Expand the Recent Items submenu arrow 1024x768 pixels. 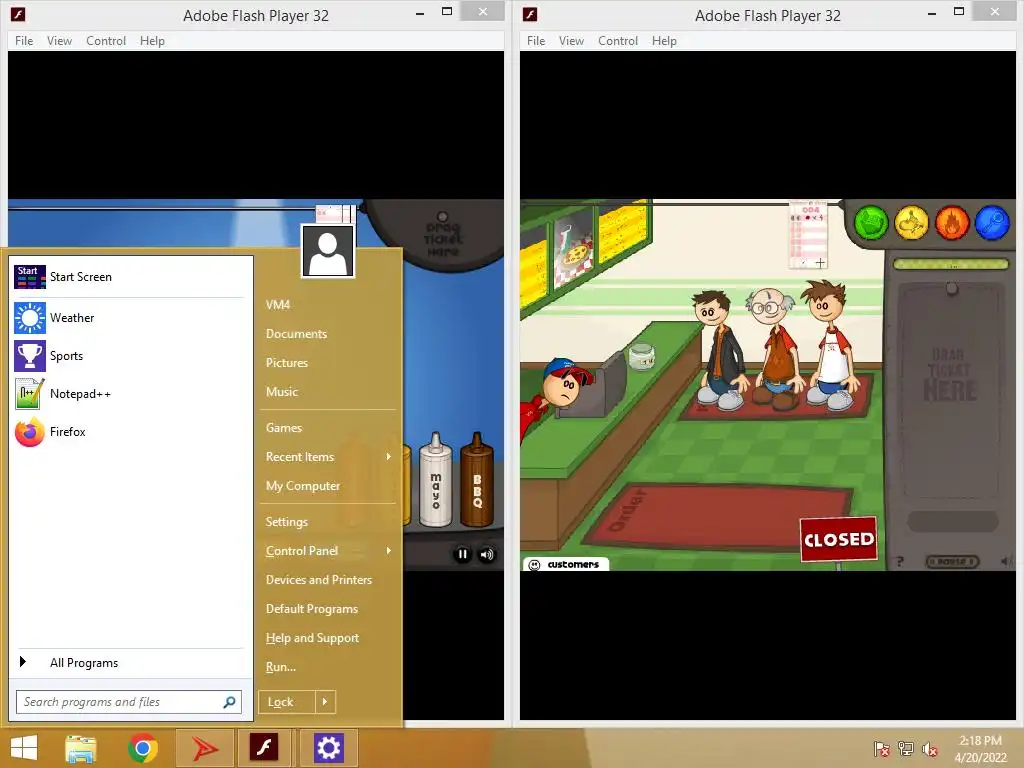tap(389, 456)
